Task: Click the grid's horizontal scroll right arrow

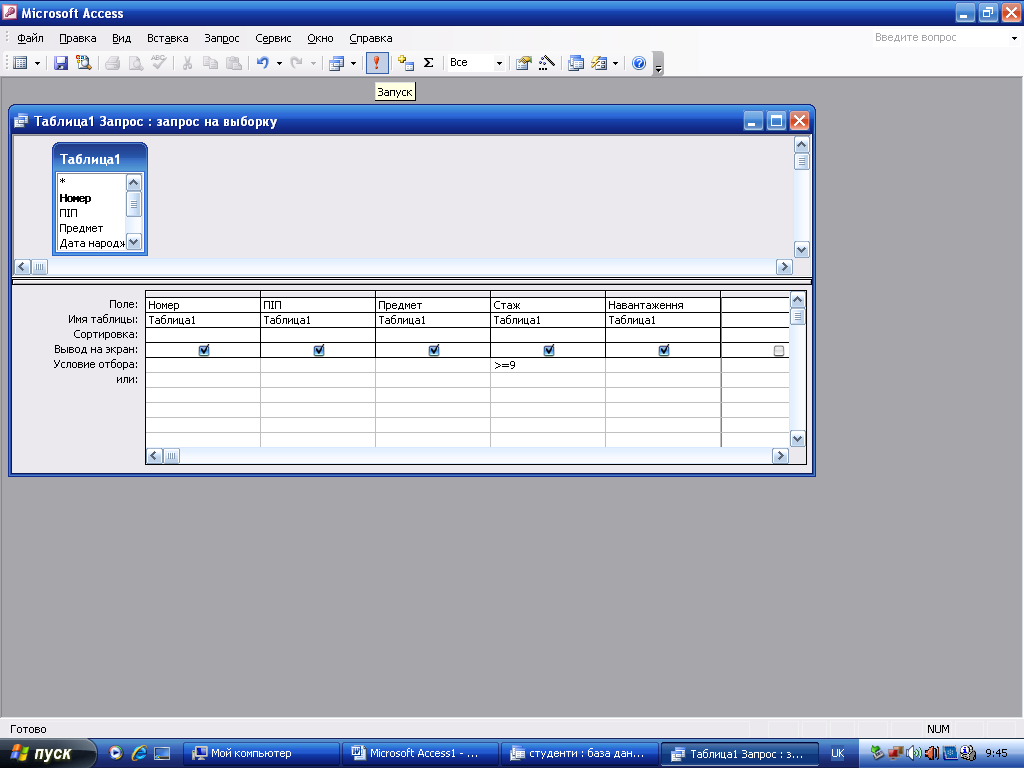Action: click(780, 456)
